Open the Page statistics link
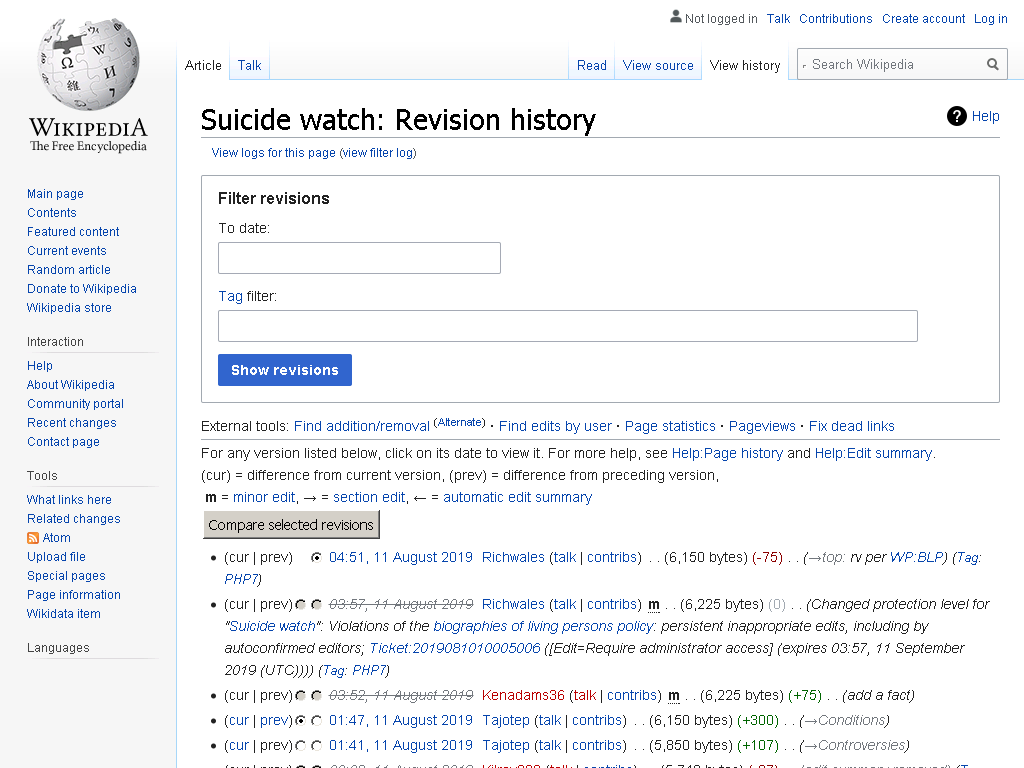The width and height of the screenshot is (1024, 768). (x=670, y=426)
